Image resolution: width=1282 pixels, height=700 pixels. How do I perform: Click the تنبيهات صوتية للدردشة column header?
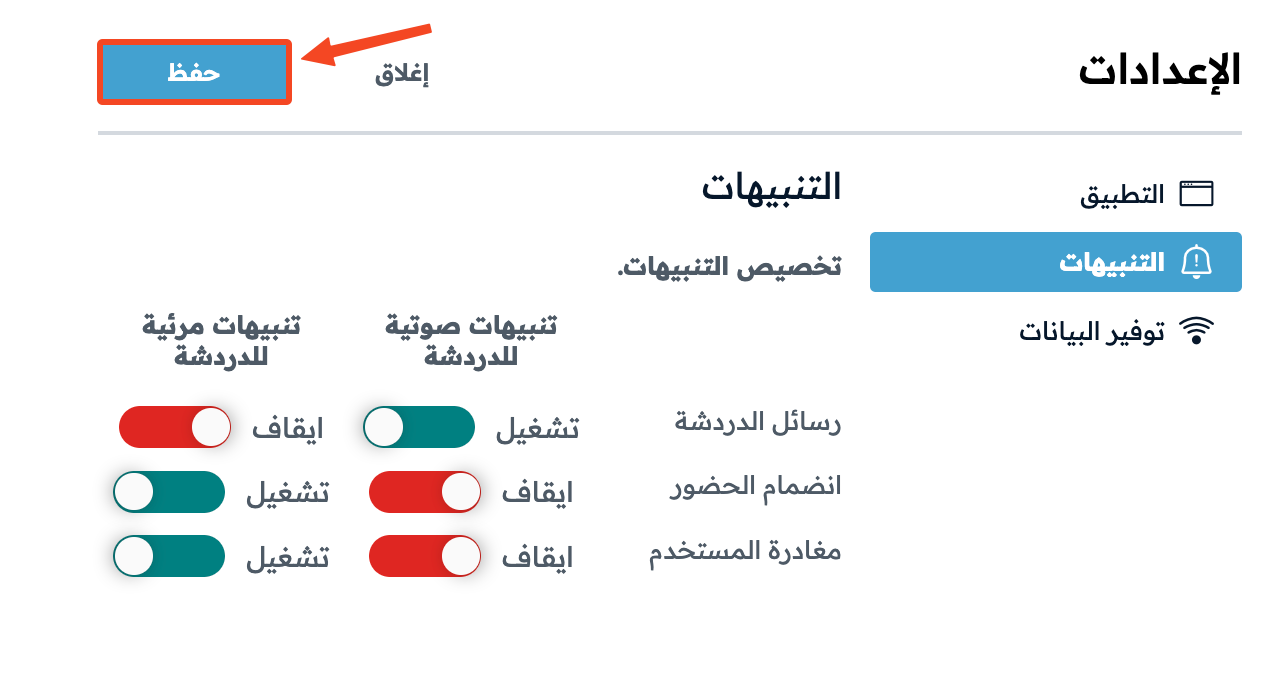click(x=471, y=341)
